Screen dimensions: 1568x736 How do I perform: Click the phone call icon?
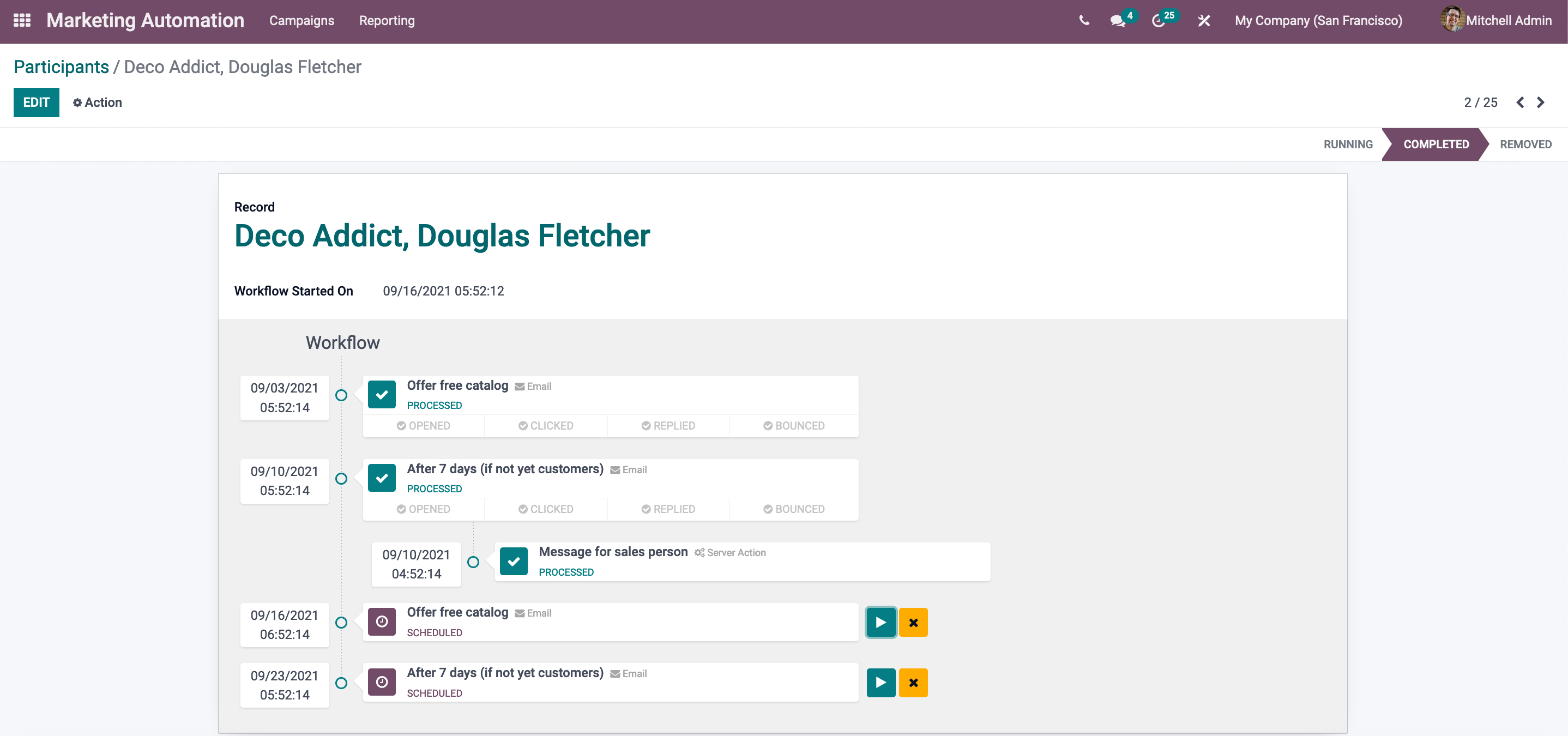(x=1084, y=21)
